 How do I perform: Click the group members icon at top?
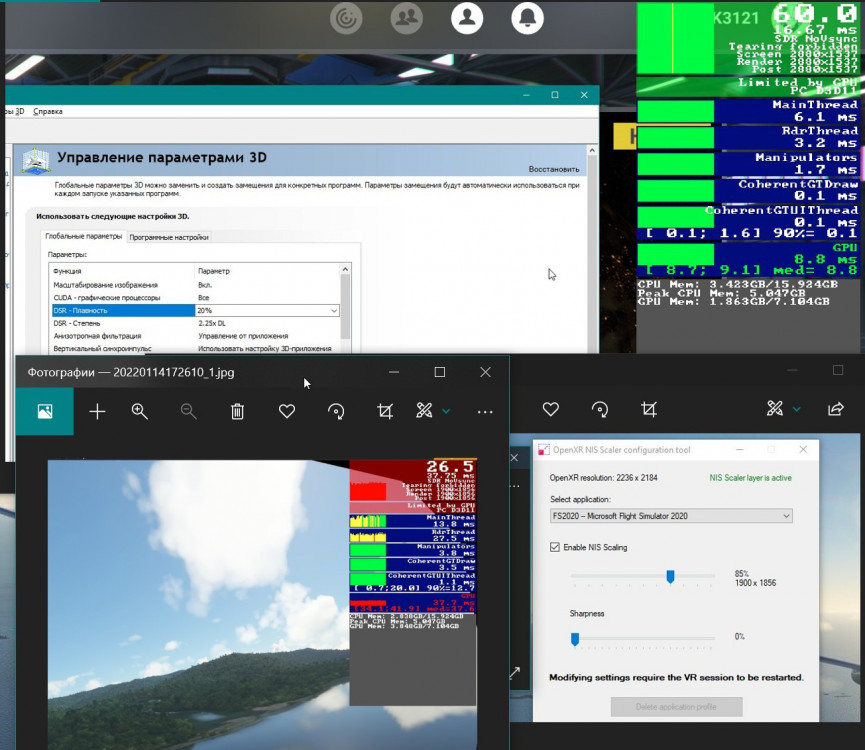406,17
